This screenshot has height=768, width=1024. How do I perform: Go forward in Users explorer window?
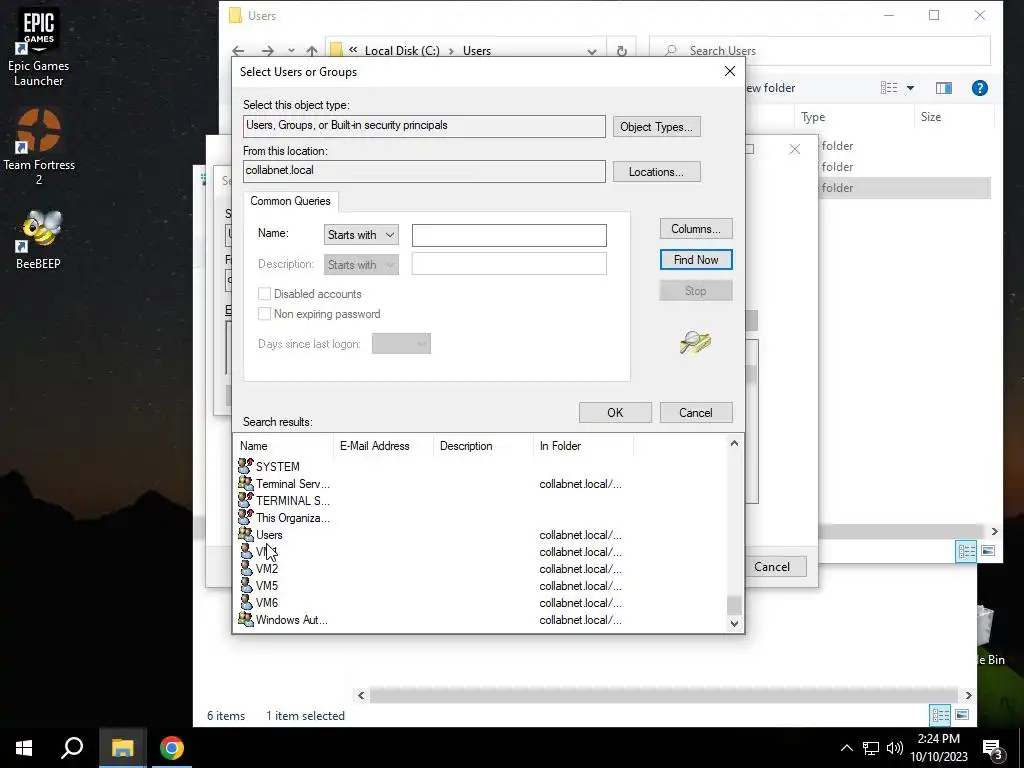(x=267, y=50)
